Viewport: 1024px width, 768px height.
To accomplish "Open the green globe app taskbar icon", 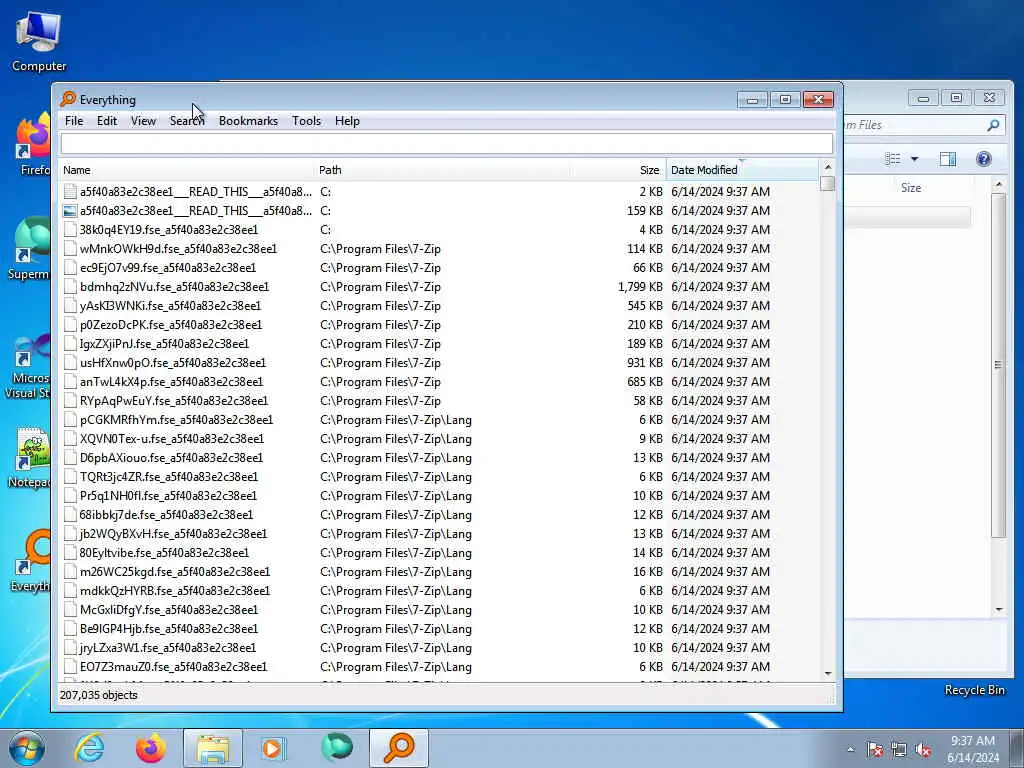I will (x=337, y=748).
